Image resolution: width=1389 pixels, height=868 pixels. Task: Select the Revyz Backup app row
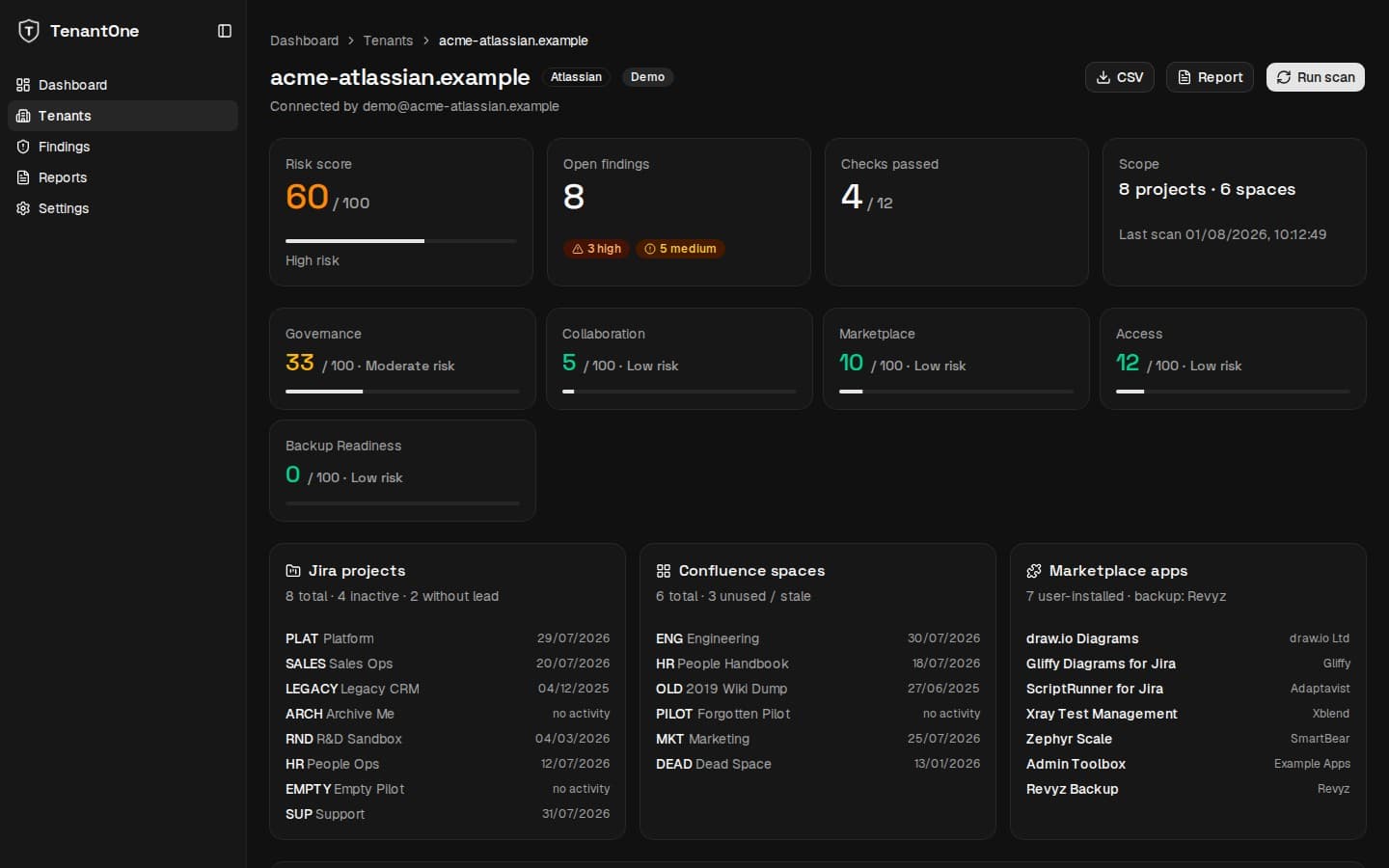[x=1188, y=789]
